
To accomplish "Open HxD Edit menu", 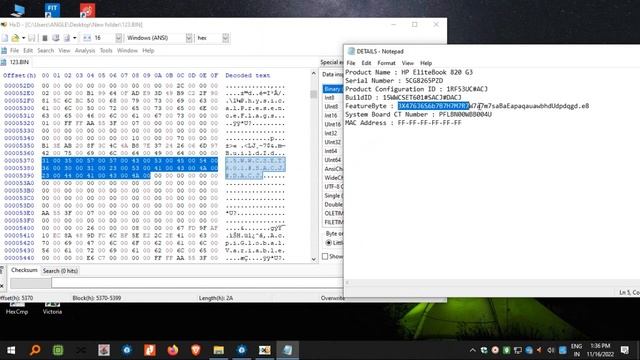I will pos(28,51).
